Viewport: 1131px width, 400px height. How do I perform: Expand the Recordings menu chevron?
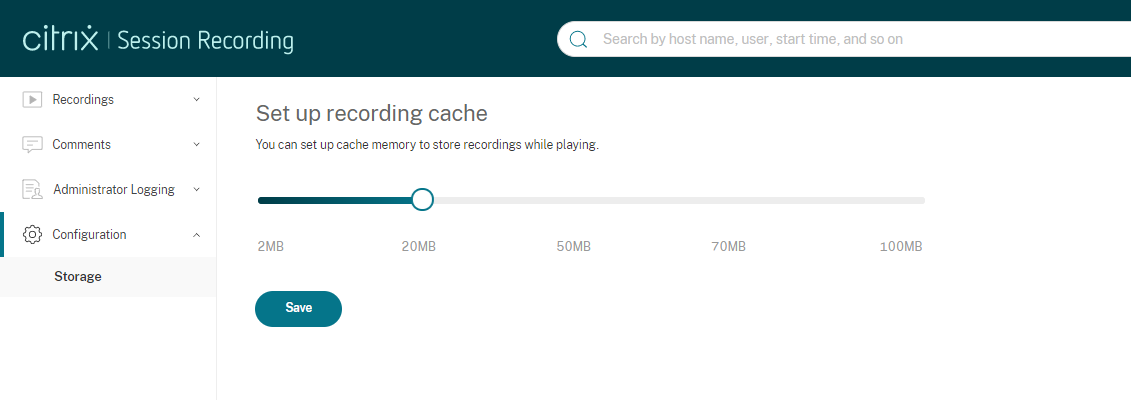[196, 99]
